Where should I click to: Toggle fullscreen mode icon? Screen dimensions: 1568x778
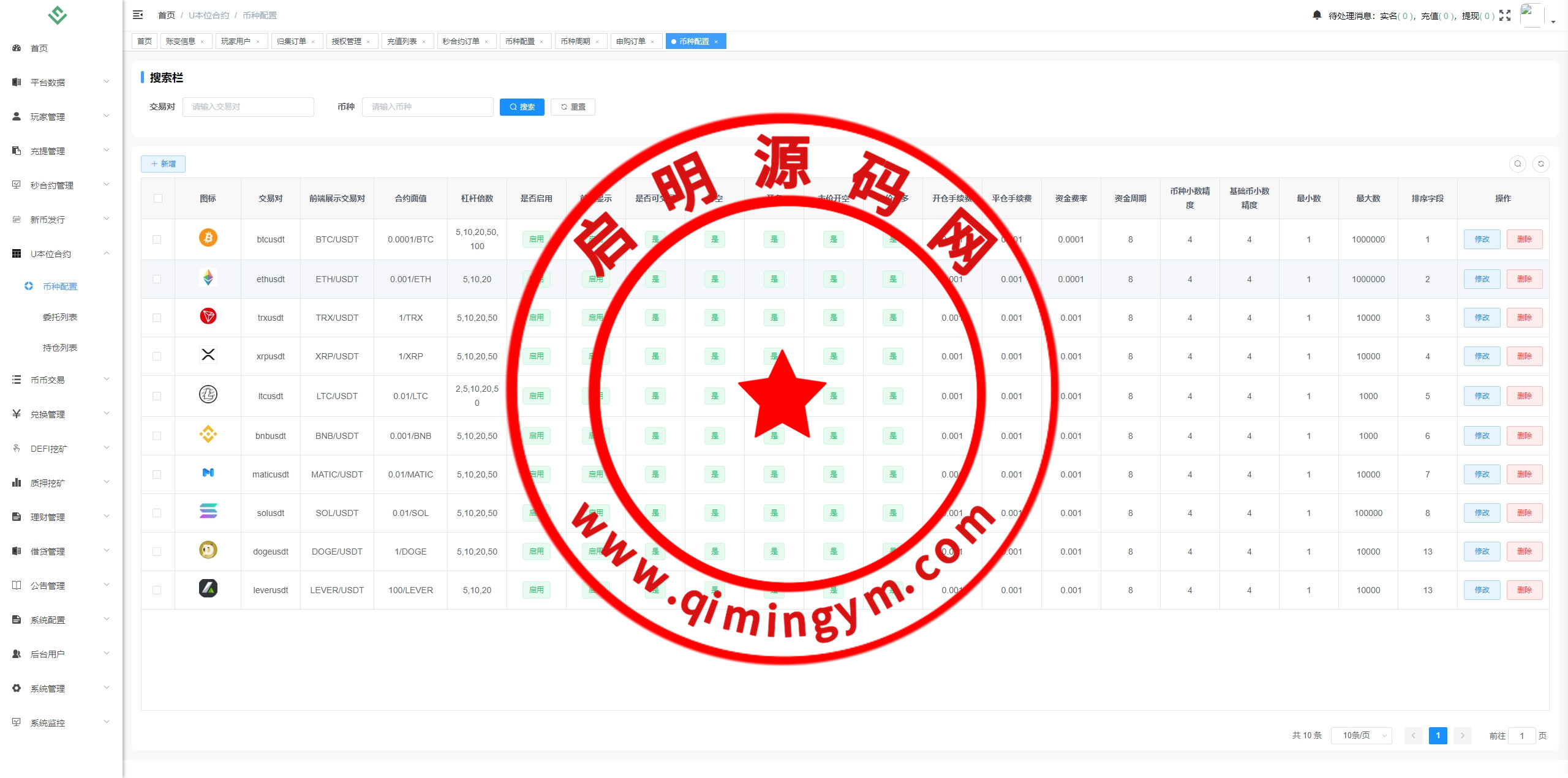pos(1505,15)
